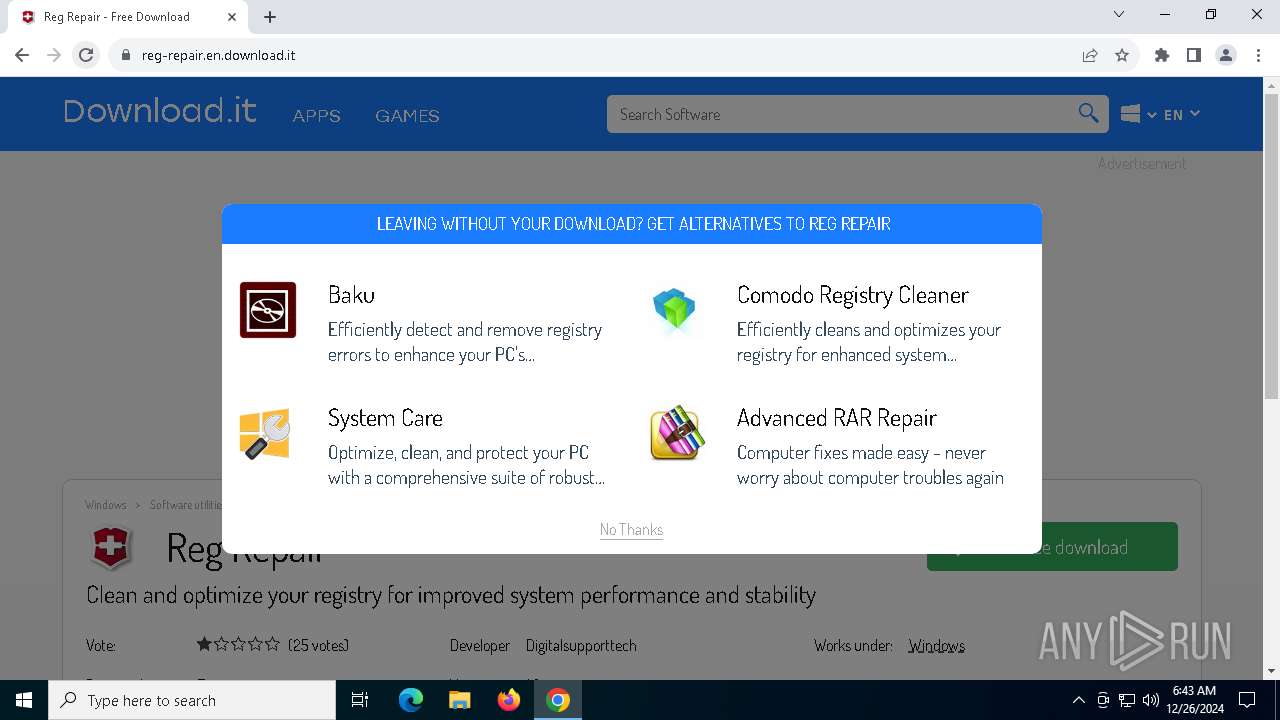Viewport: 1280px width, 720px height.
Task: Launch Firefox from taskbar
Action: (x=509, y=700)
